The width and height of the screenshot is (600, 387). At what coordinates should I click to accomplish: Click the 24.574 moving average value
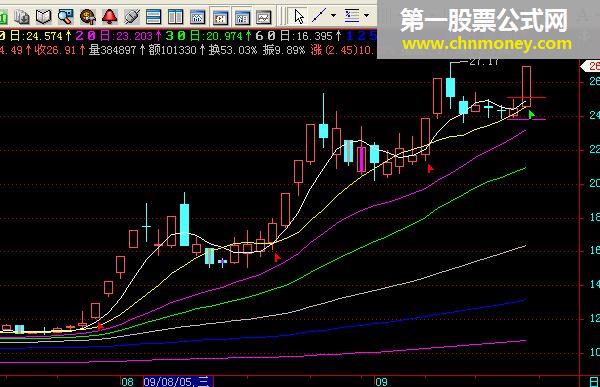44,36
